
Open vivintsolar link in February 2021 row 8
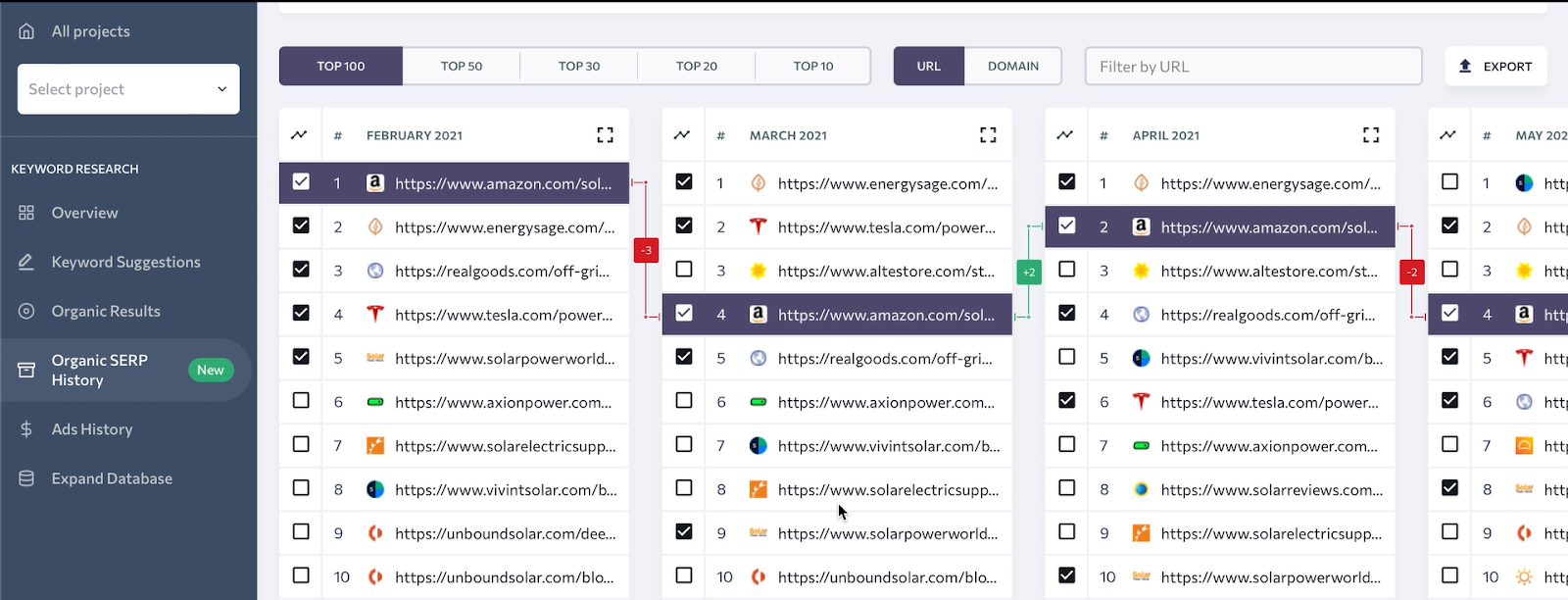[x=506, y=489]
